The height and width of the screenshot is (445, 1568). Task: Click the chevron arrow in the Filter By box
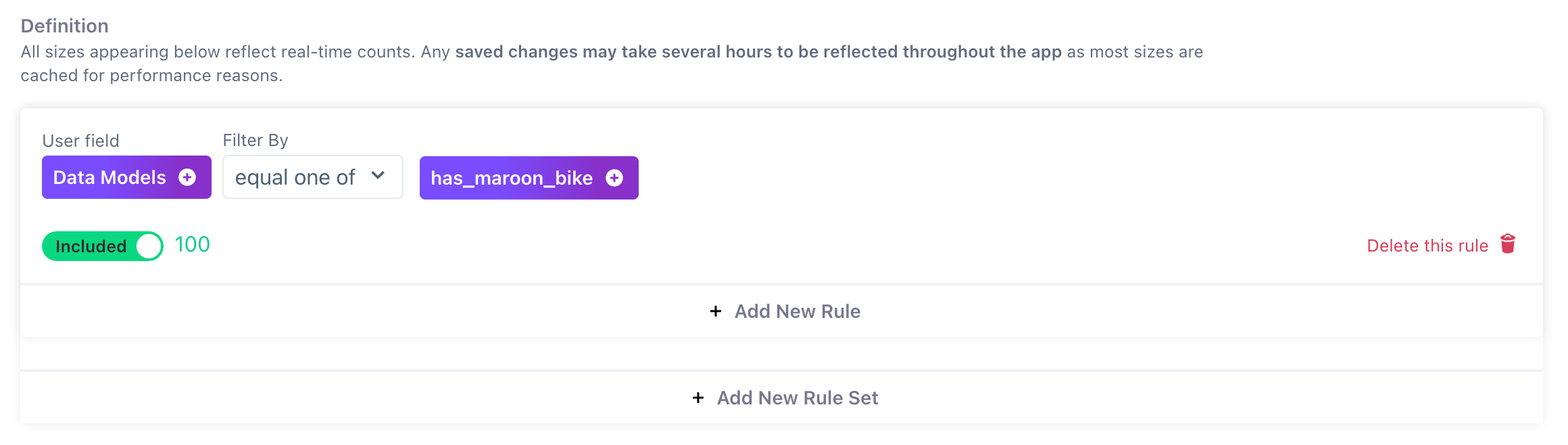click(x=378, y=176)
